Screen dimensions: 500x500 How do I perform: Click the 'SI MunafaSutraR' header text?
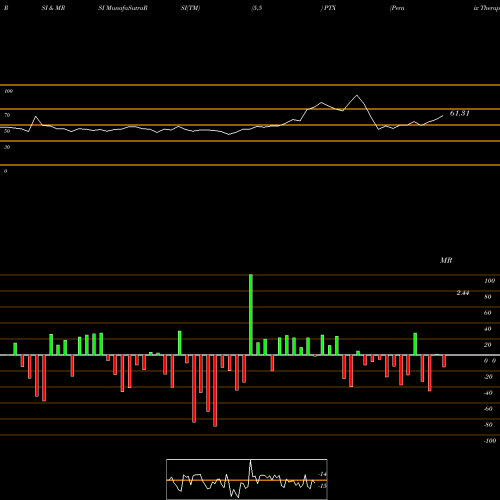123,8
